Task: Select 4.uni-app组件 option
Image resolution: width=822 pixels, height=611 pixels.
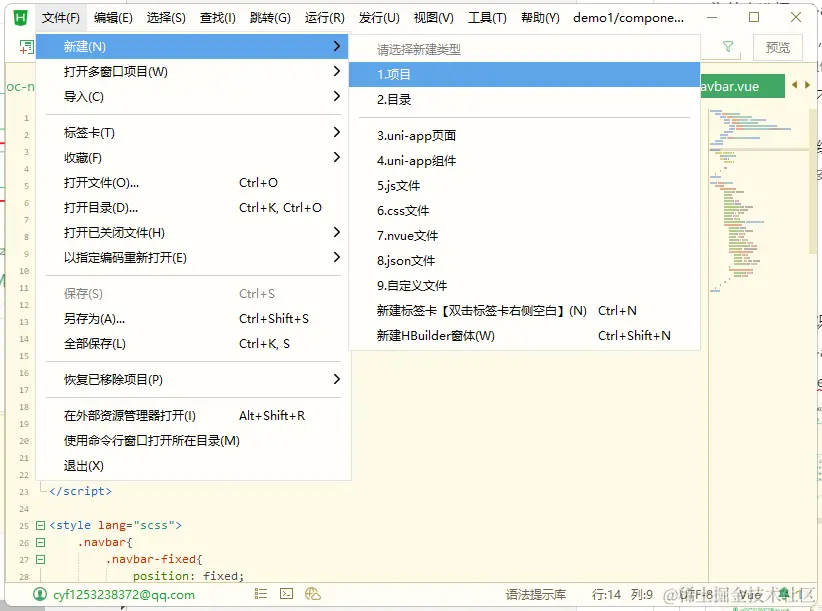Action: 524,161
